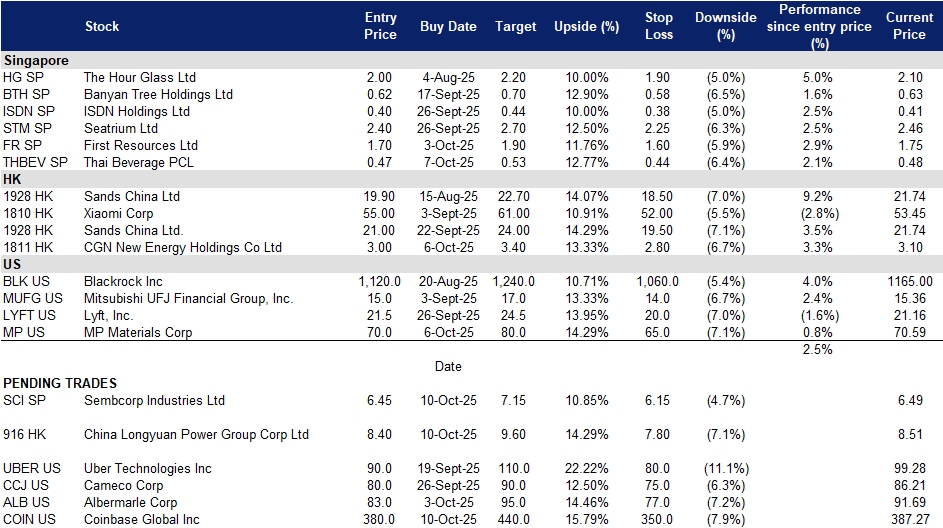Screen dimensions: 943x528
Task: Select Lyft, Inc. company name
Action: 108,316
